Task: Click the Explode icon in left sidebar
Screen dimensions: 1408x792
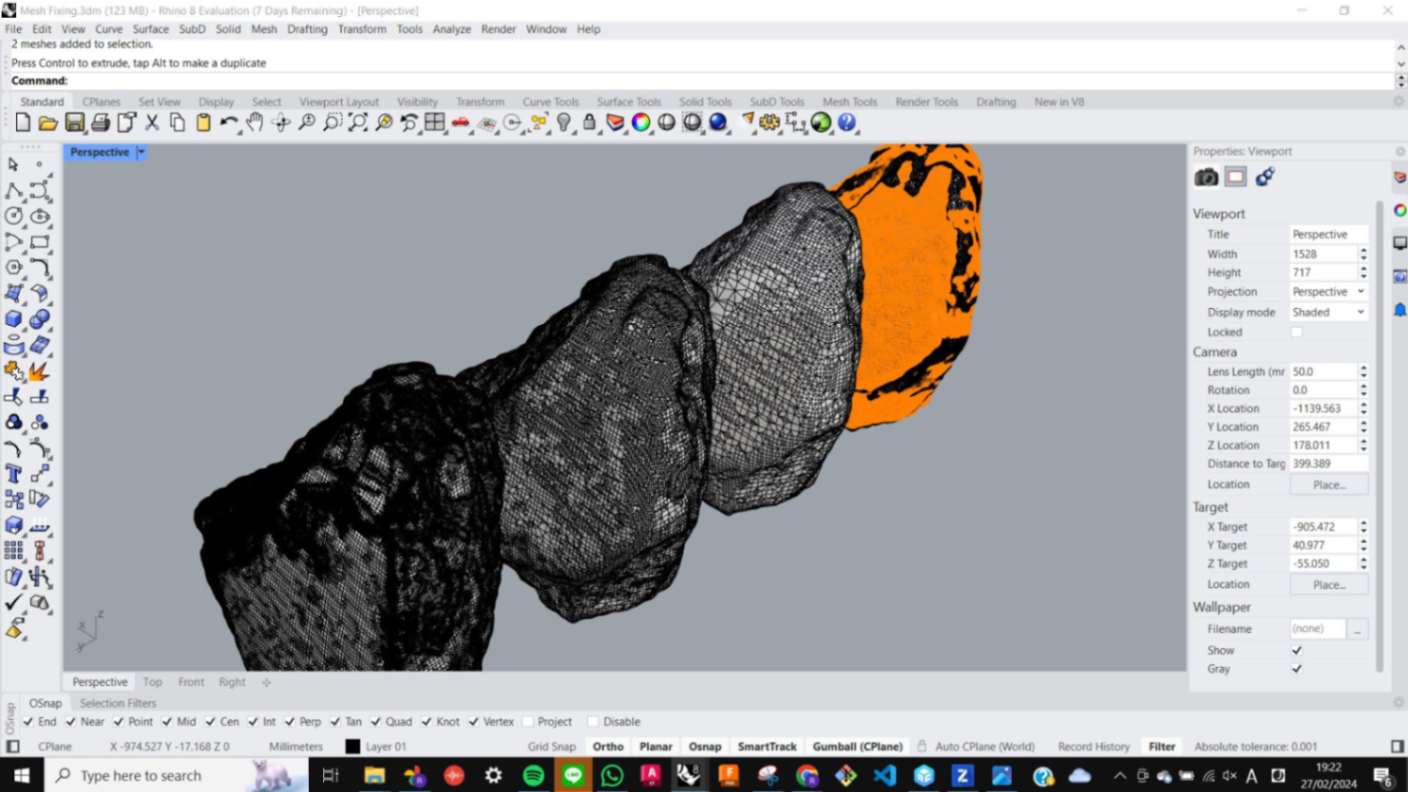Action: (x=39, y=371)
